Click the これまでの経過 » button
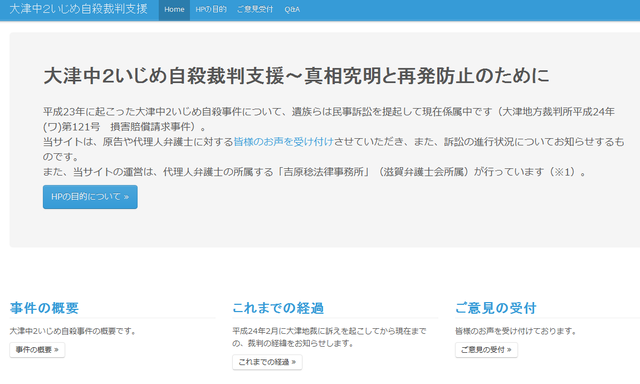Image resolution: width=640 pixels, height=384 pixels. [x=267, y=362]
